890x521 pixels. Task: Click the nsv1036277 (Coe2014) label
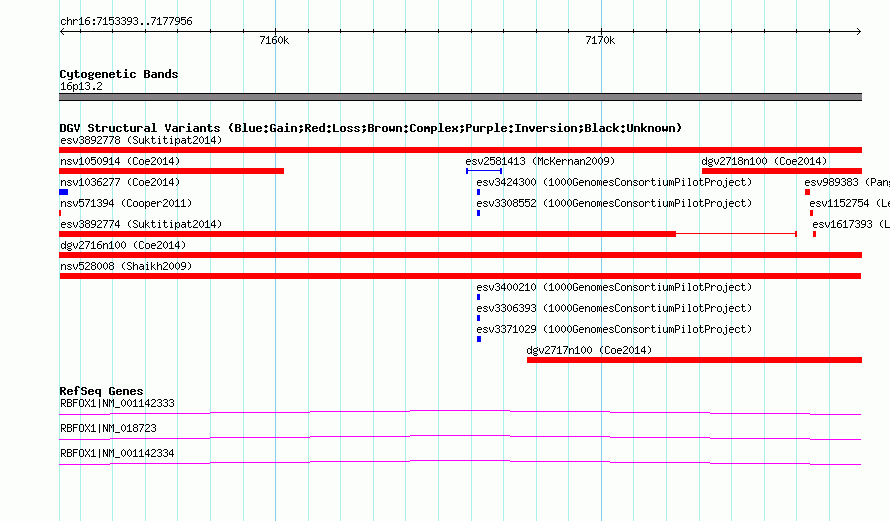(120, 182)
